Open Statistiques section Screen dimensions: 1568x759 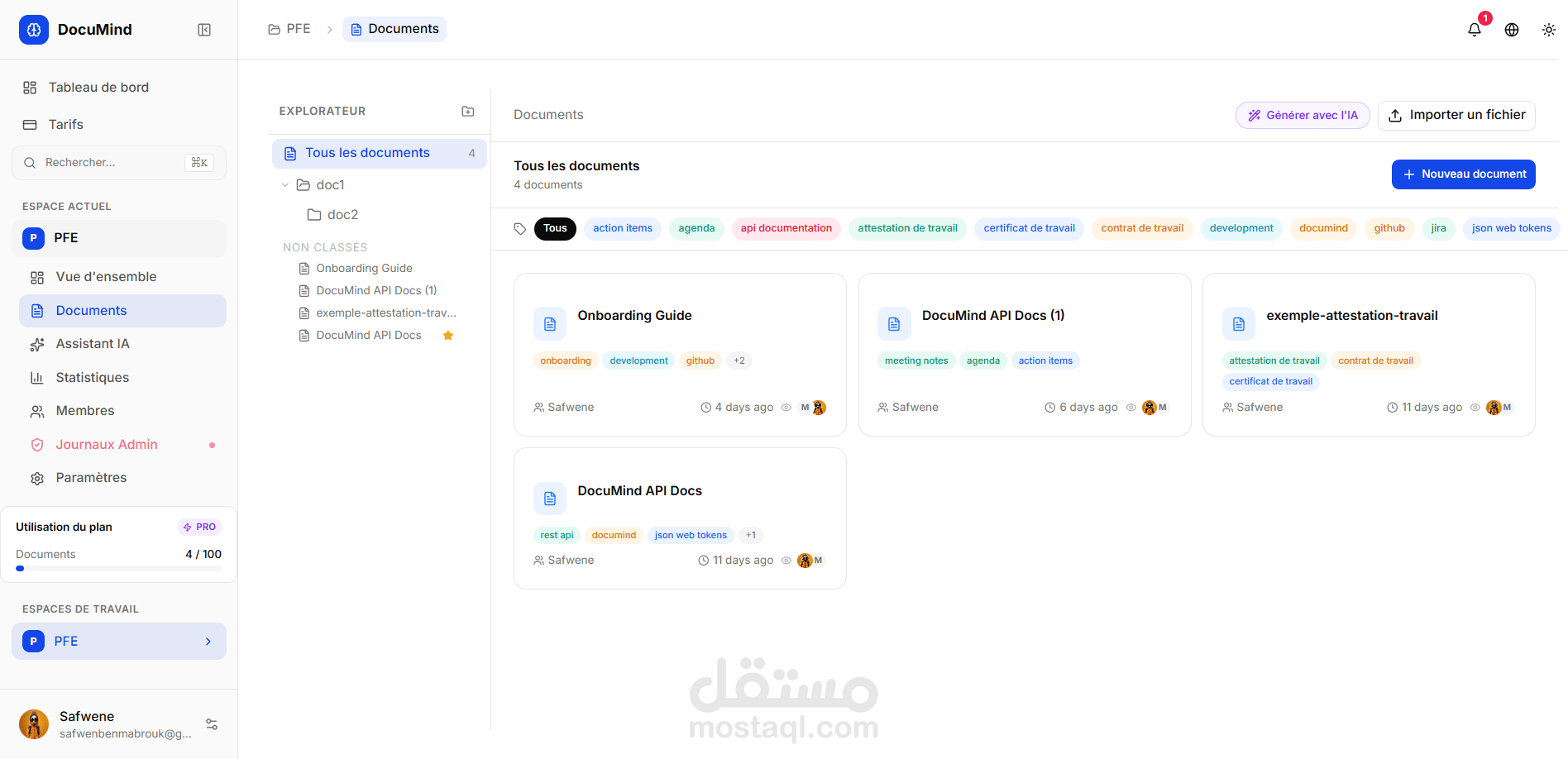pos(122,378)
